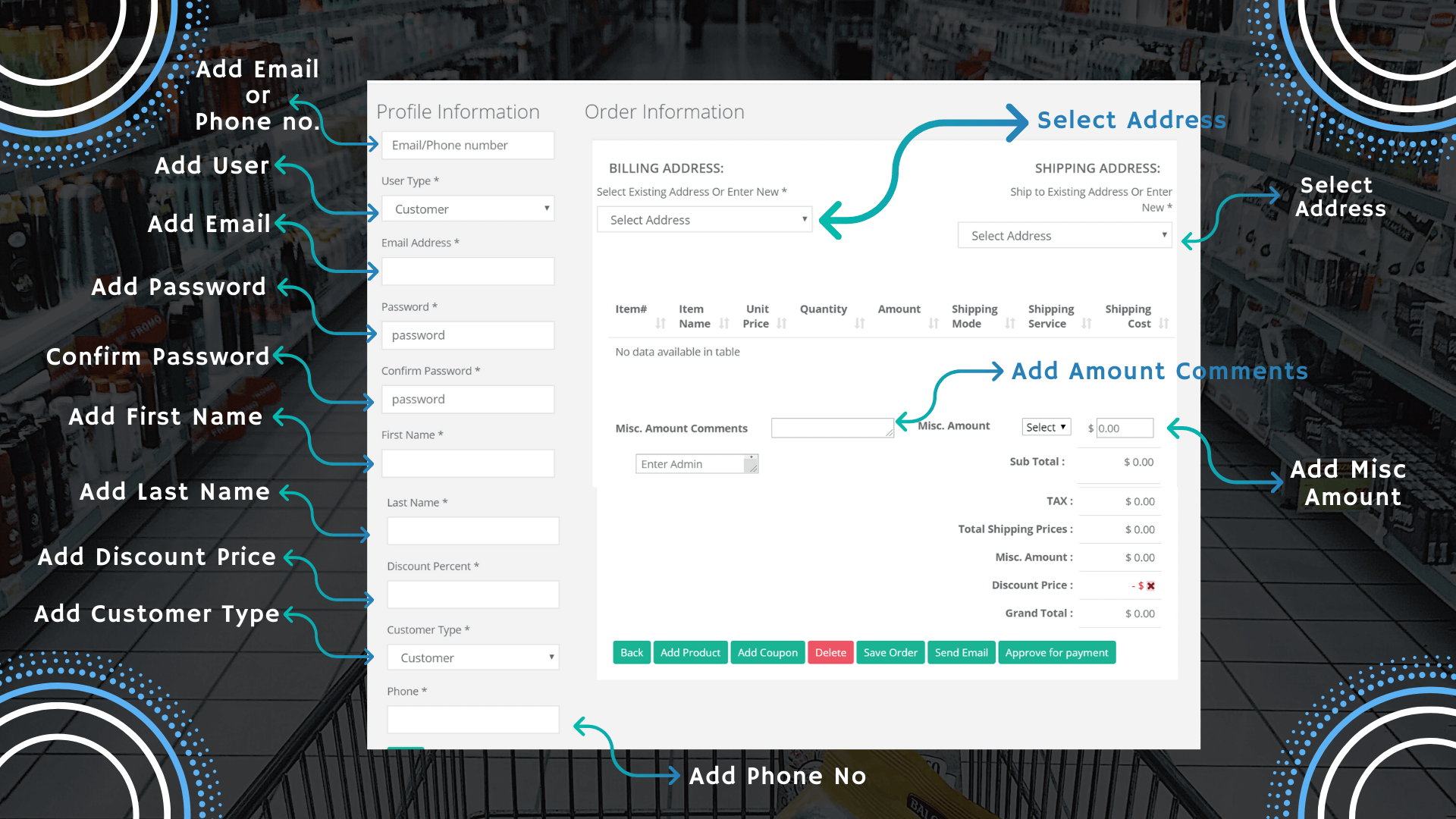Focus the Misc. Amount Comments text box
The image size is (1456, 819).
(832, 428)
